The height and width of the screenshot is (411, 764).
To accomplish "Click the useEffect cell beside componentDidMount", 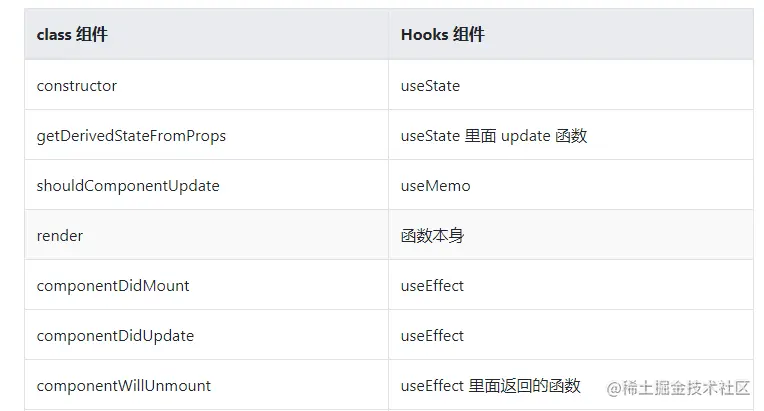I will click(432, 286).
